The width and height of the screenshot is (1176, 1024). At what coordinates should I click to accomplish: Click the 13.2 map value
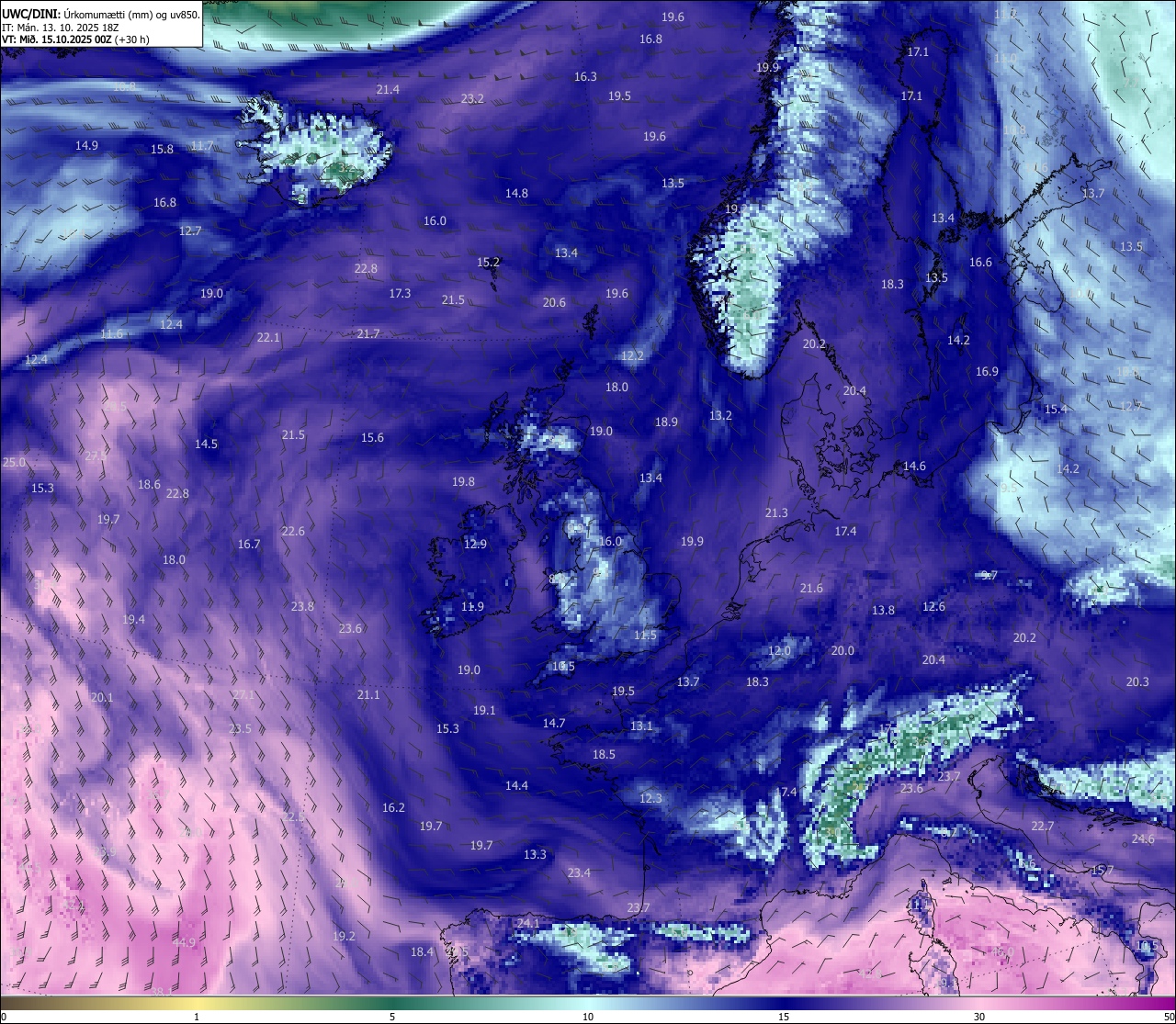click(x=720, y=415)
